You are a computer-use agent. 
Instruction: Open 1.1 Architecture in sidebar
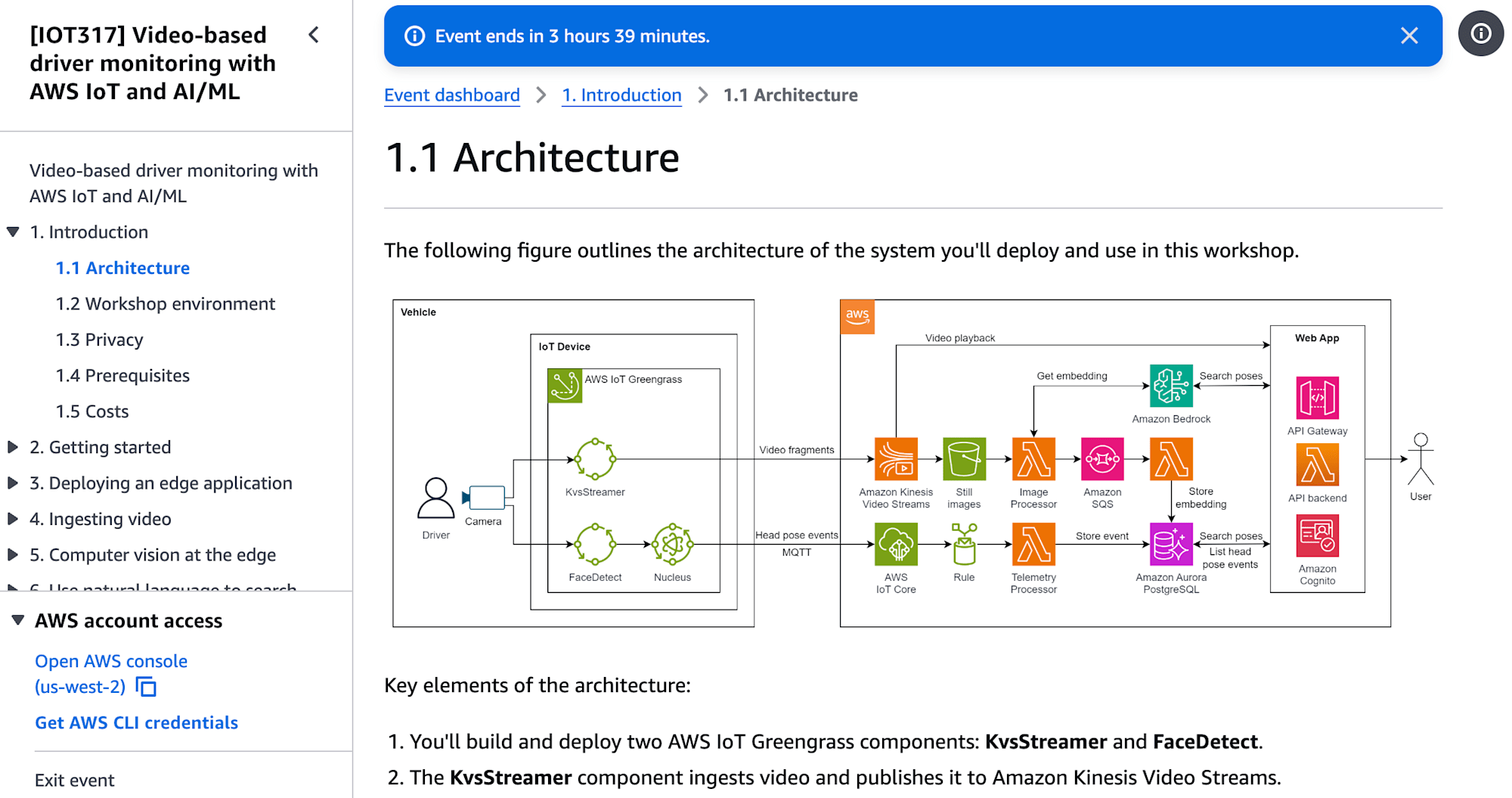(122, 268)
